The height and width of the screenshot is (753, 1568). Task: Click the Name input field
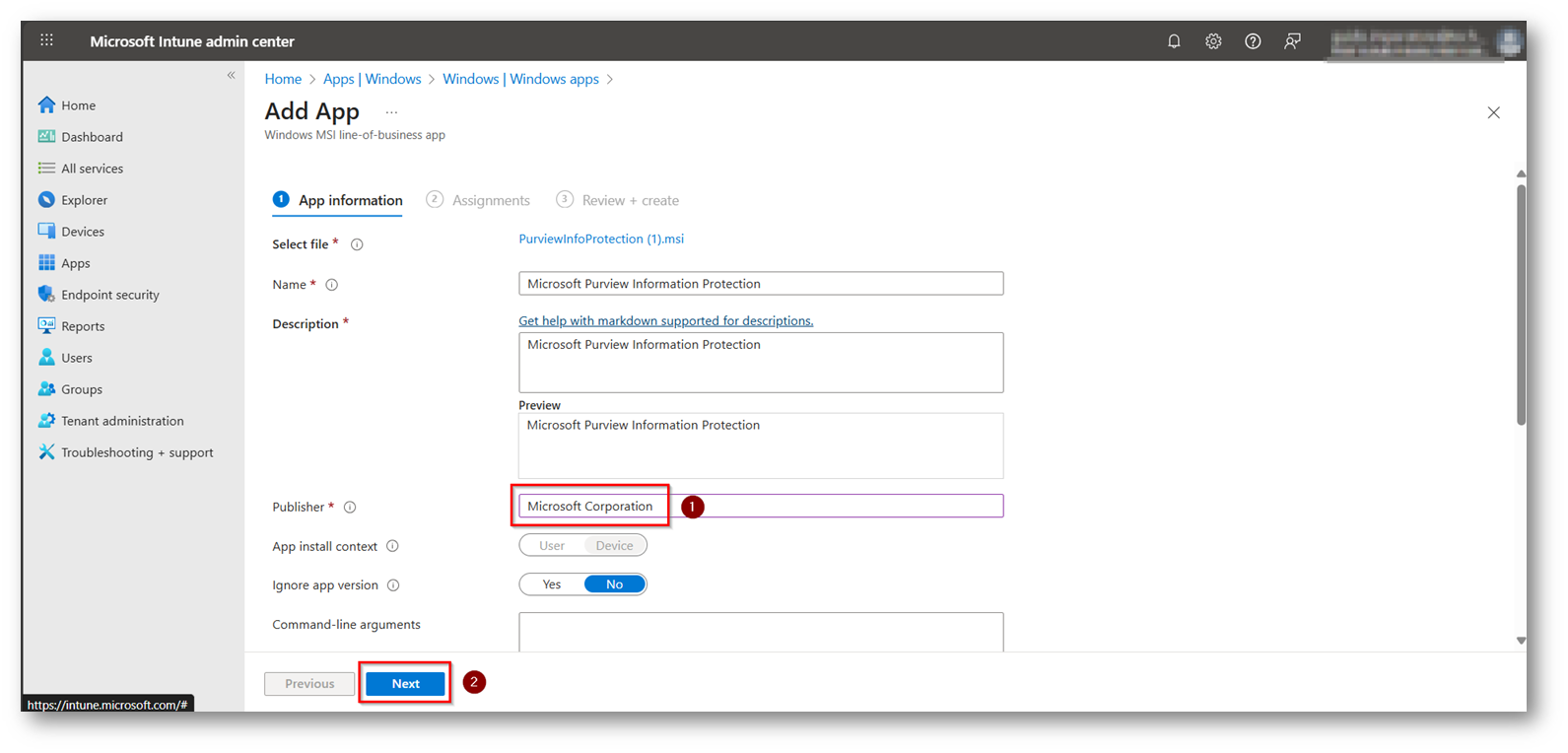tap(761, 284)
